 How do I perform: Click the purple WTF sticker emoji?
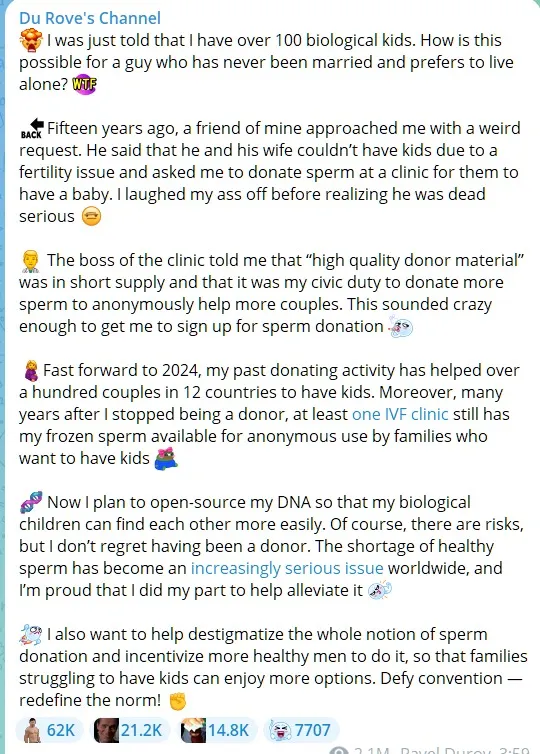[84, 85]
